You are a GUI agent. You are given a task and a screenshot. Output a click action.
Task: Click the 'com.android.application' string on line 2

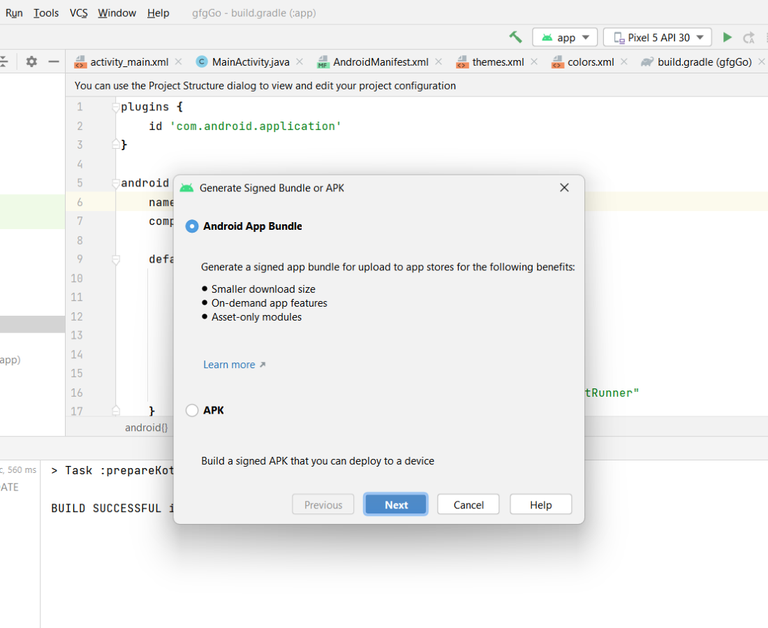tap(255, 126)
